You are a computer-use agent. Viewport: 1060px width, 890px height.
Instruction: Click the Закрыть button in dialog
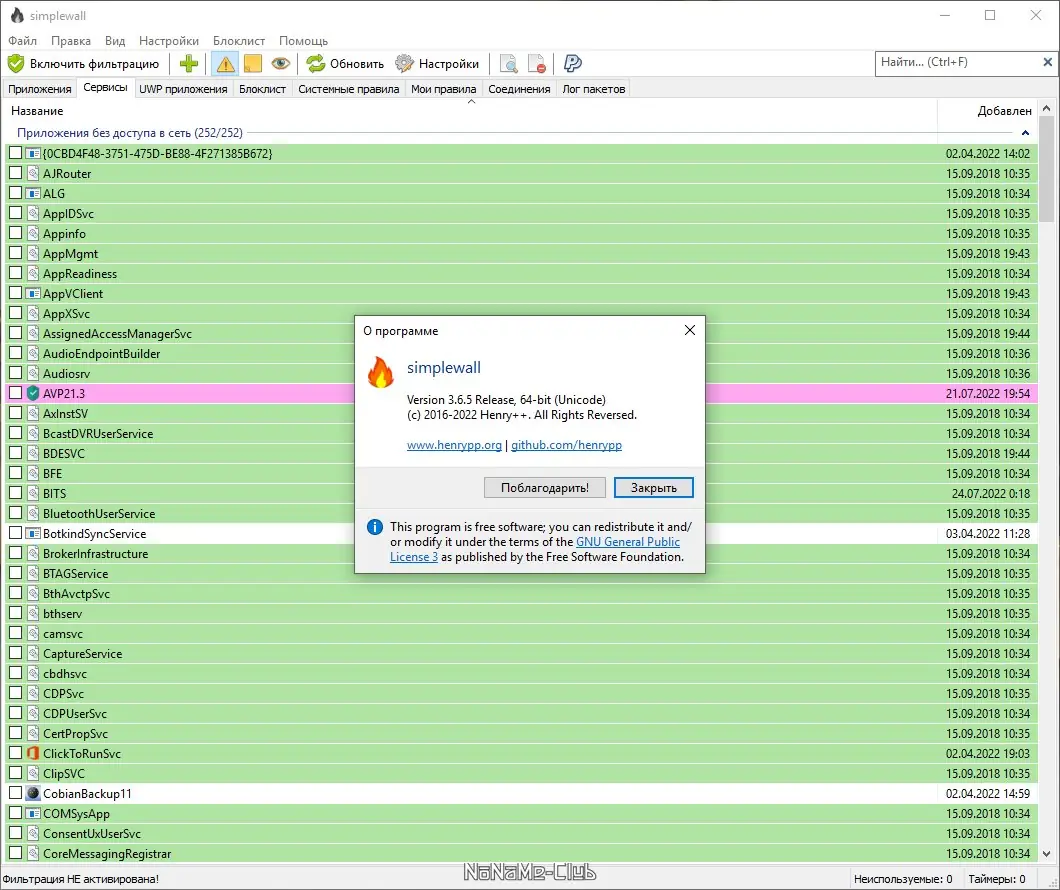pyautogui.click(x=654, y=487)
